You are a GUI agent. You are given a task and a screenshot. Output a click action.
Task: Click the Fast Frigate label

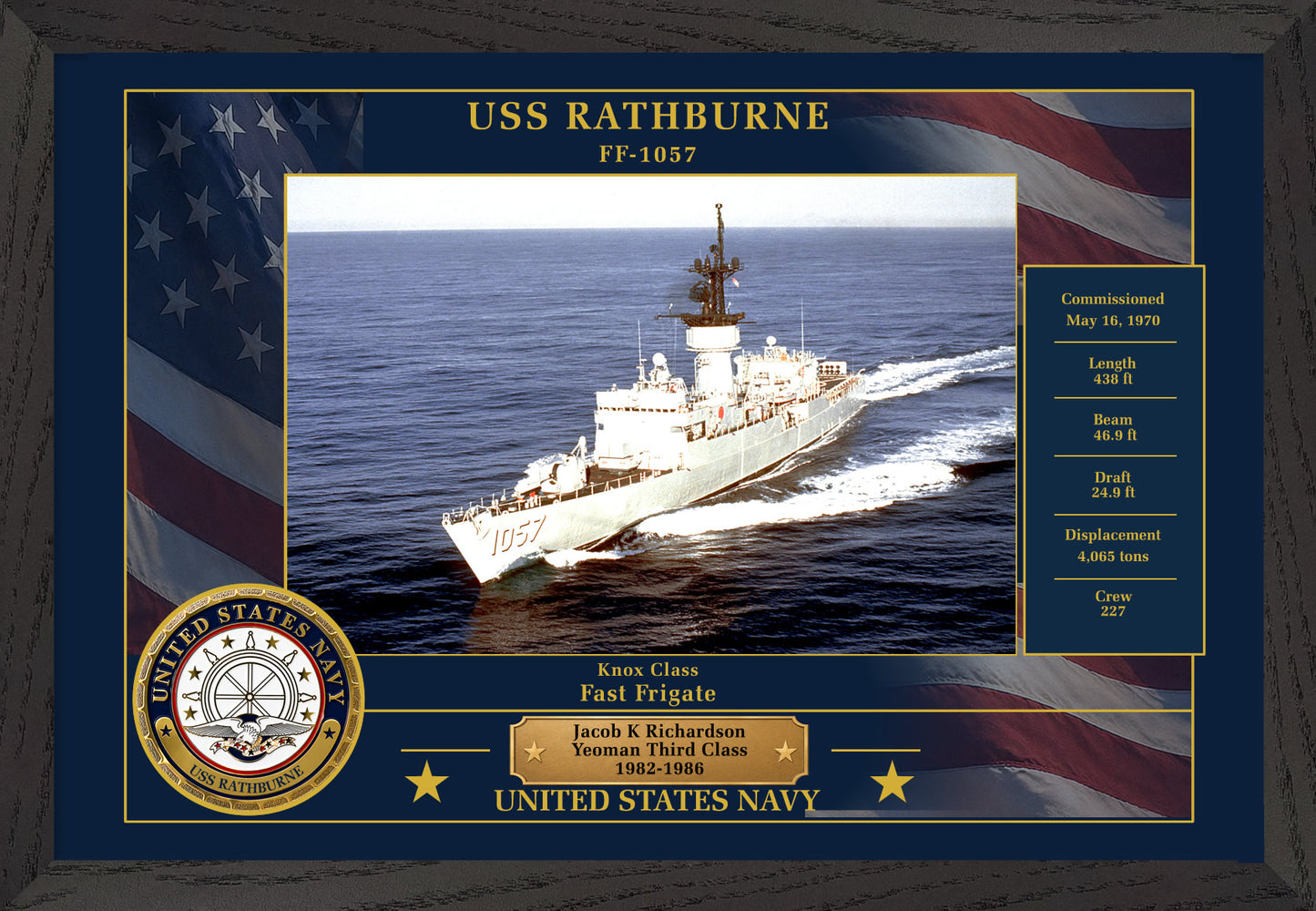[x=648, y=693]
